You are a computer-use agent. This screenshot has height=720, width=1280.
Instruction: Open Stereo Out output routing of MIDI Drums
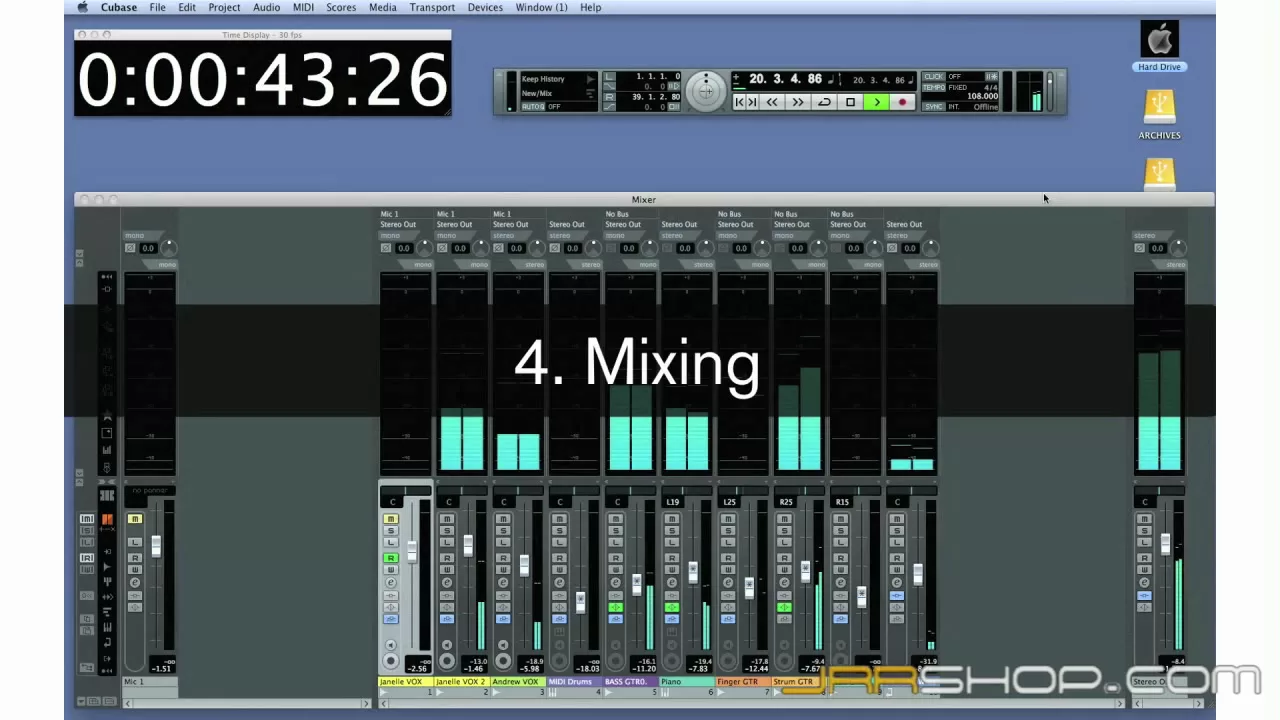(574, 224)
